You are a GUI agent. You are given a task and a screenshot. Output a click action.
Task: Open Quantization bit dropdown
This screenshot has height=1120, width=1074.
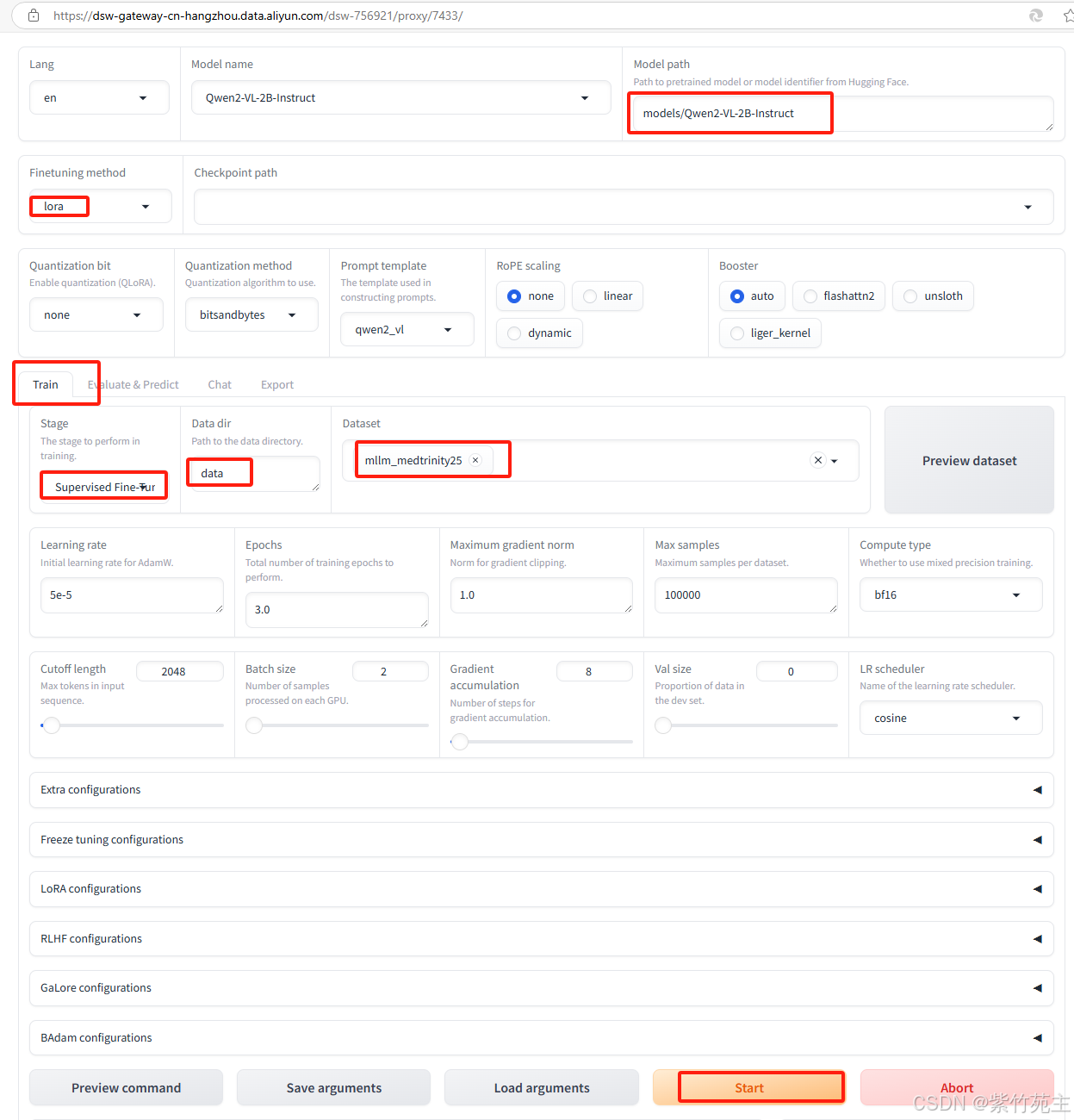pyautogui.click(x=96, y=315)
